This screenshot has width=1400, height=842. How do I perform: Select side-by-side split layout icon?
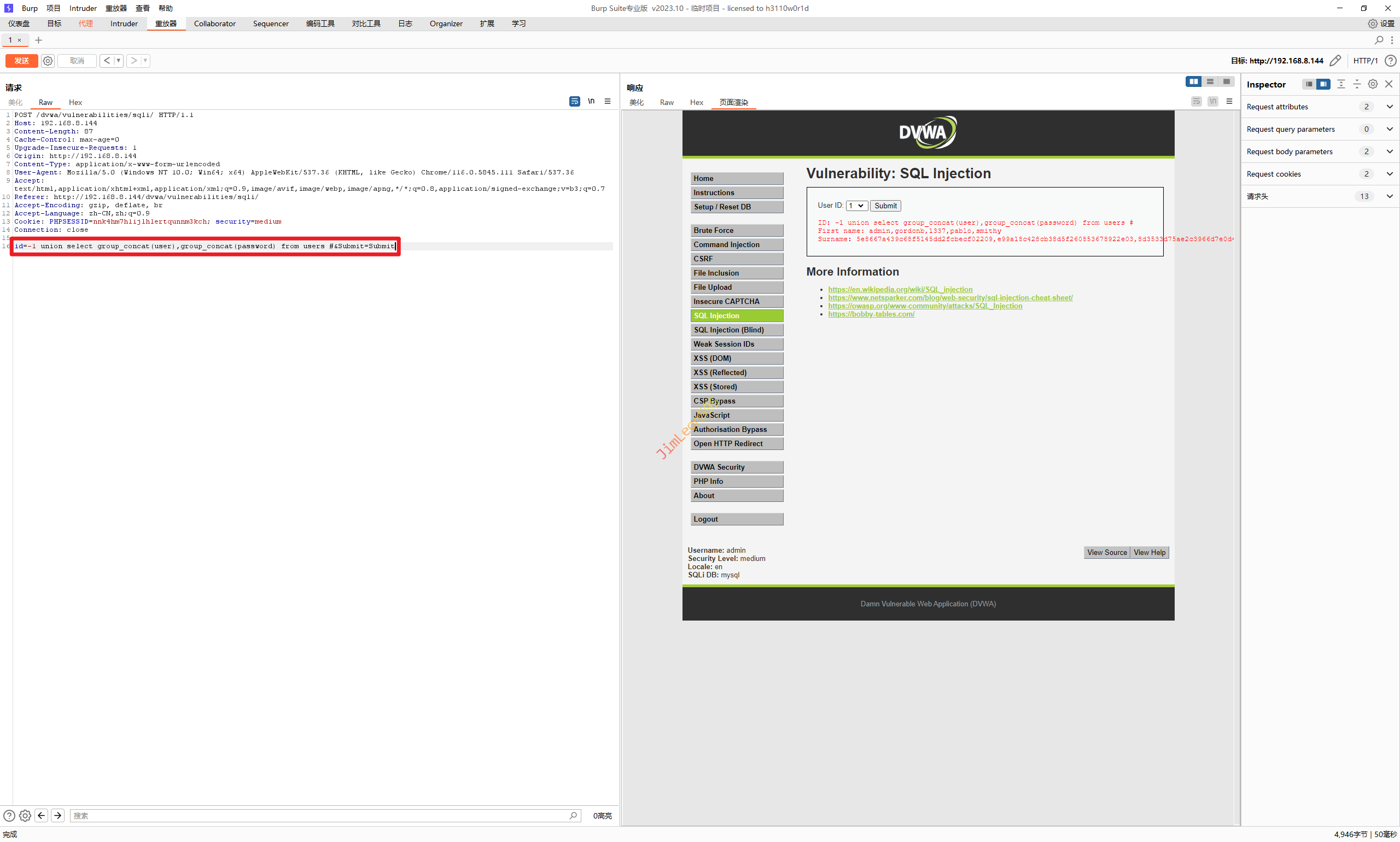(x=1193, y=81)
